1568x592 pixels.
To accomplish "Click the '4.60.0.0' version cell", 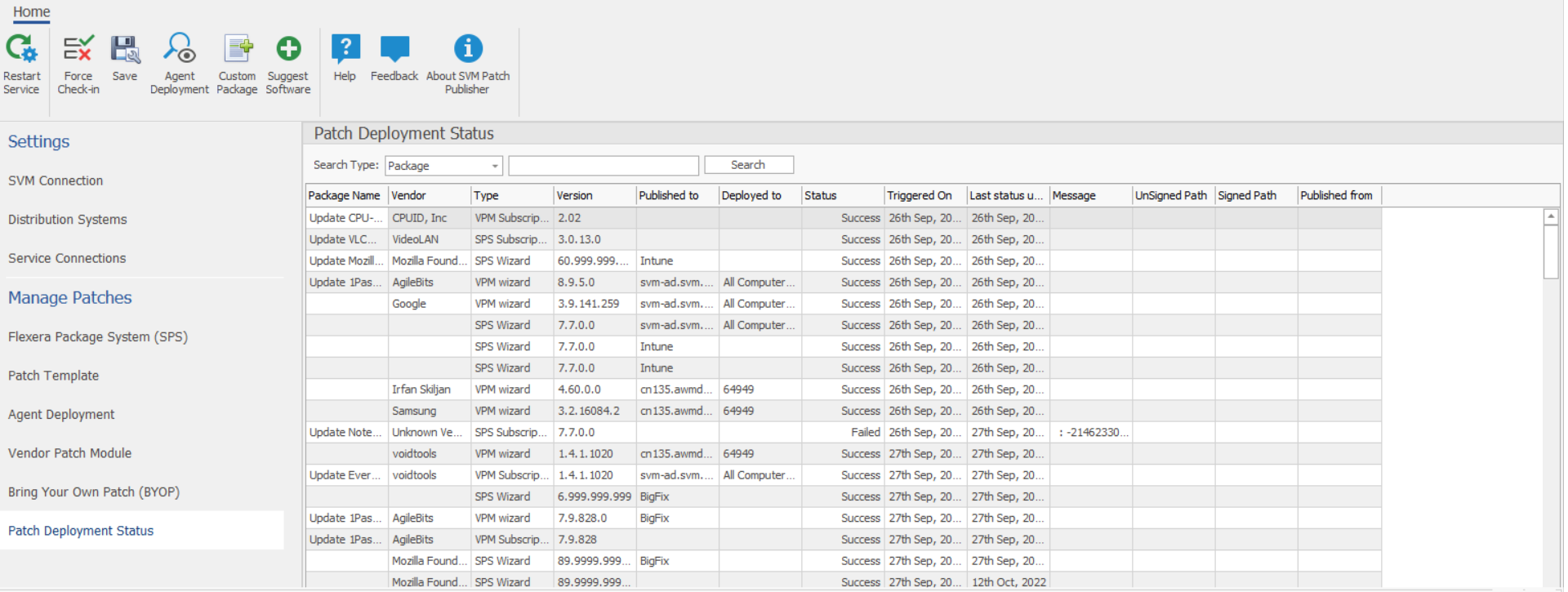I will pyautogui.click(x=595, y=389).
